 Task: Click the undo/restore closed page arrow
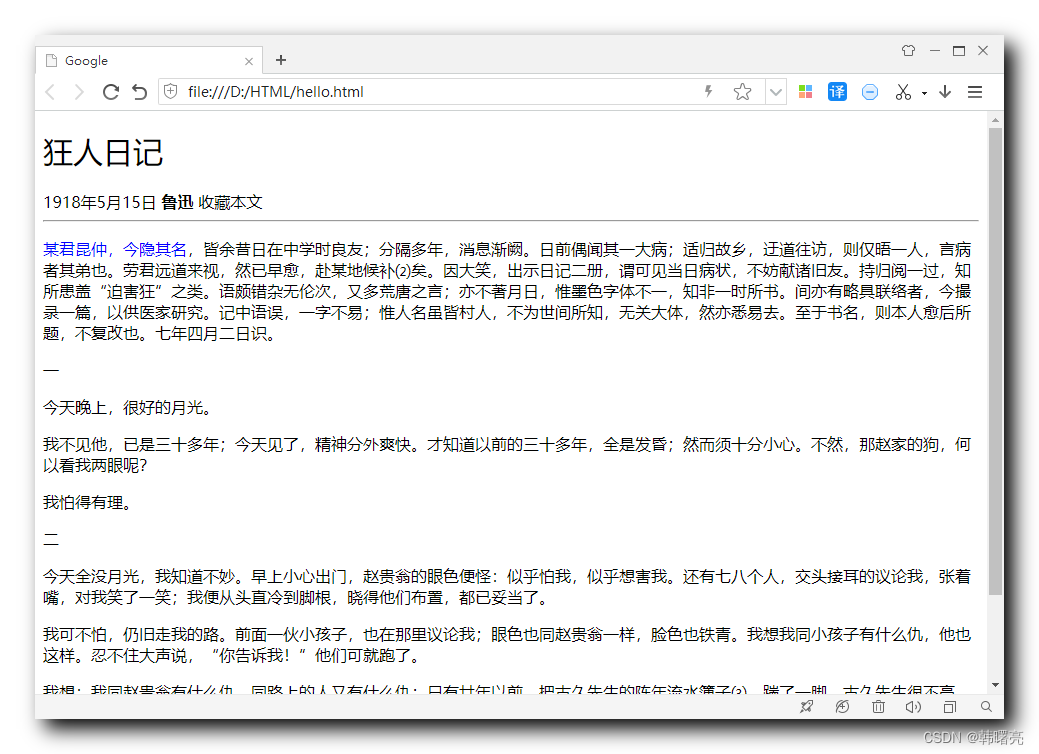[x=139, y=92]
